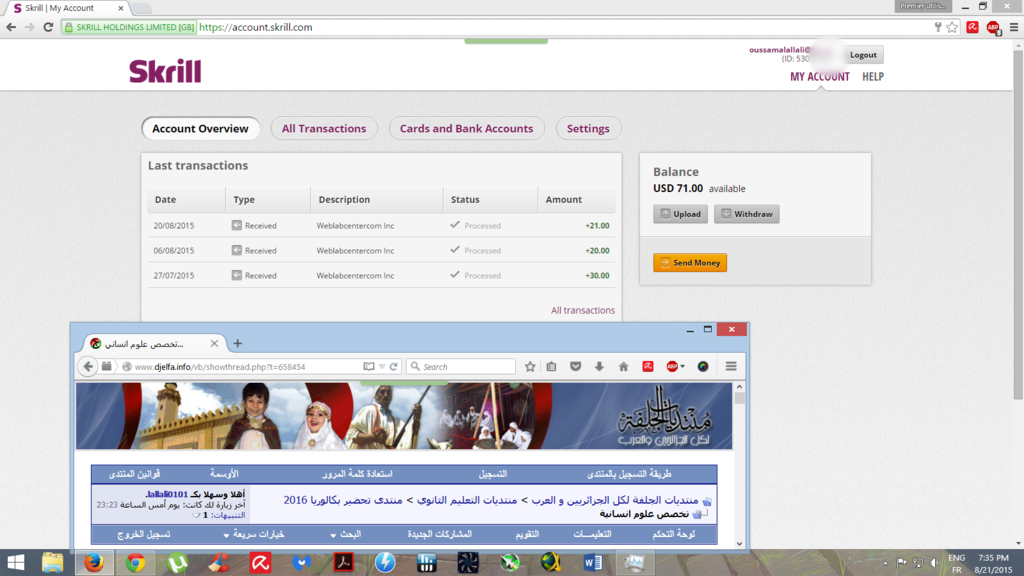Click the +21.00 amount in transactions
1024x576 pixels.
click(x=598, y=226)
